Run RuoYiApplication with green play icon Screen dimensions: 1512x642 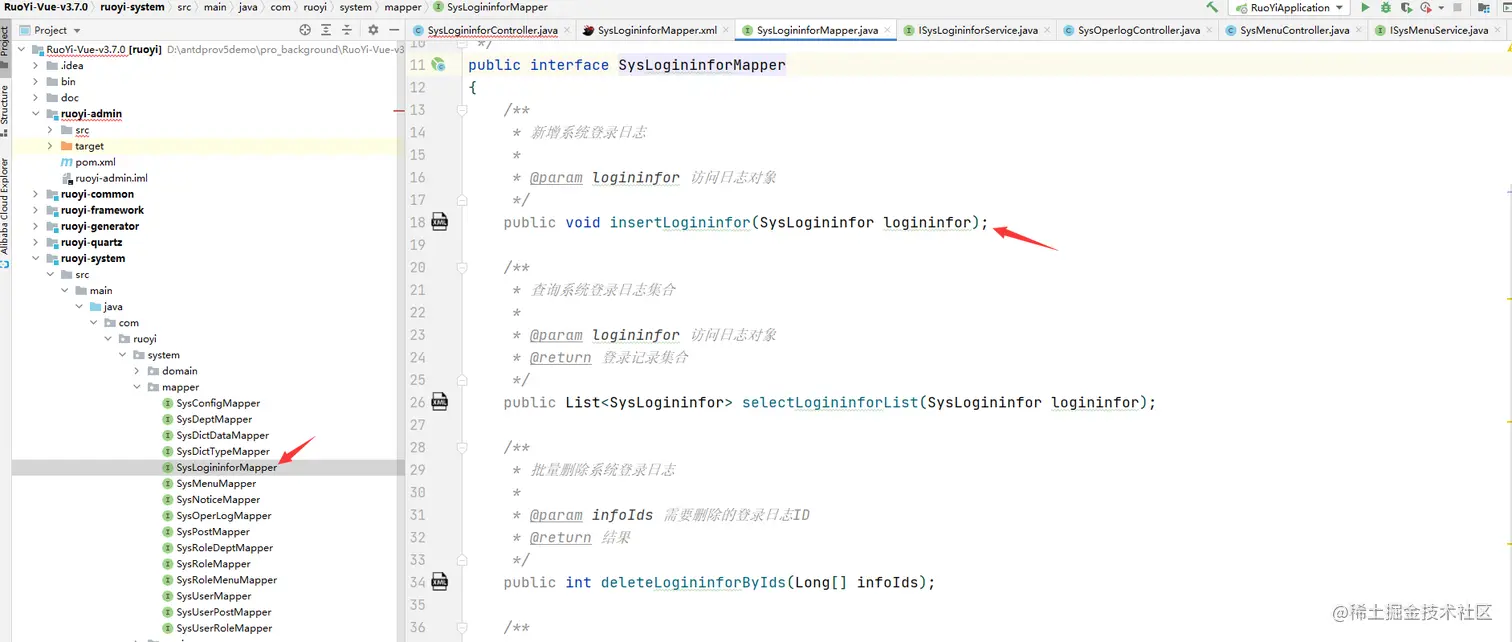1366,7
